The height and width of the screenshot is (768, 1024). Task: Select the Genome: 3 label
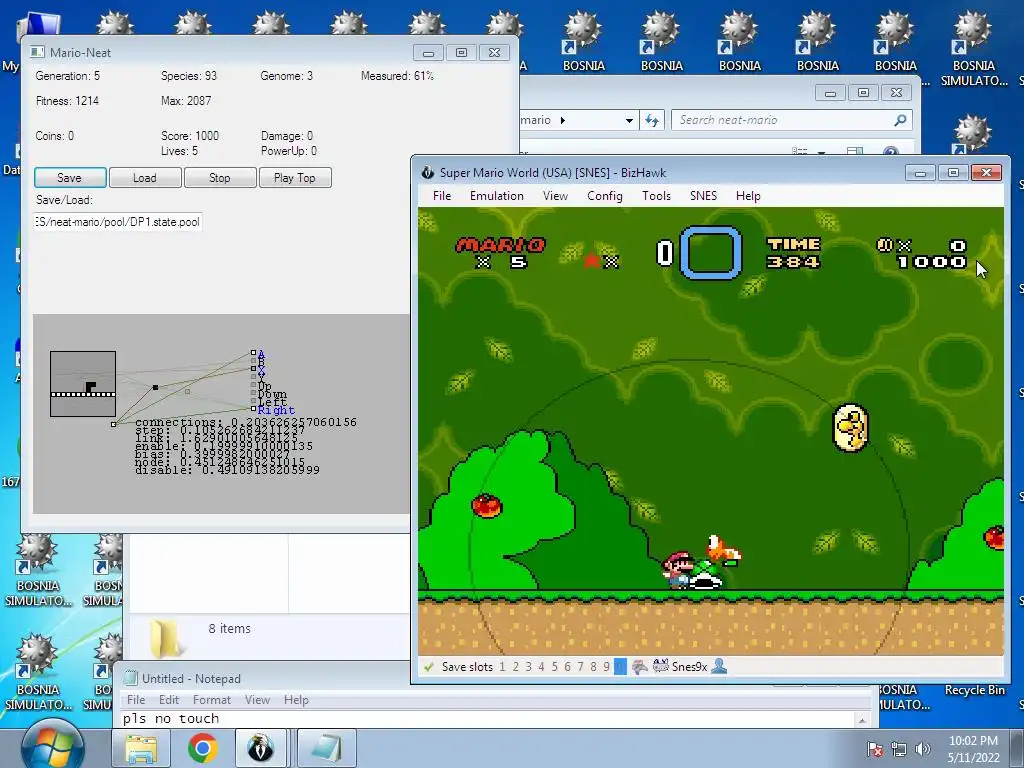287,76
